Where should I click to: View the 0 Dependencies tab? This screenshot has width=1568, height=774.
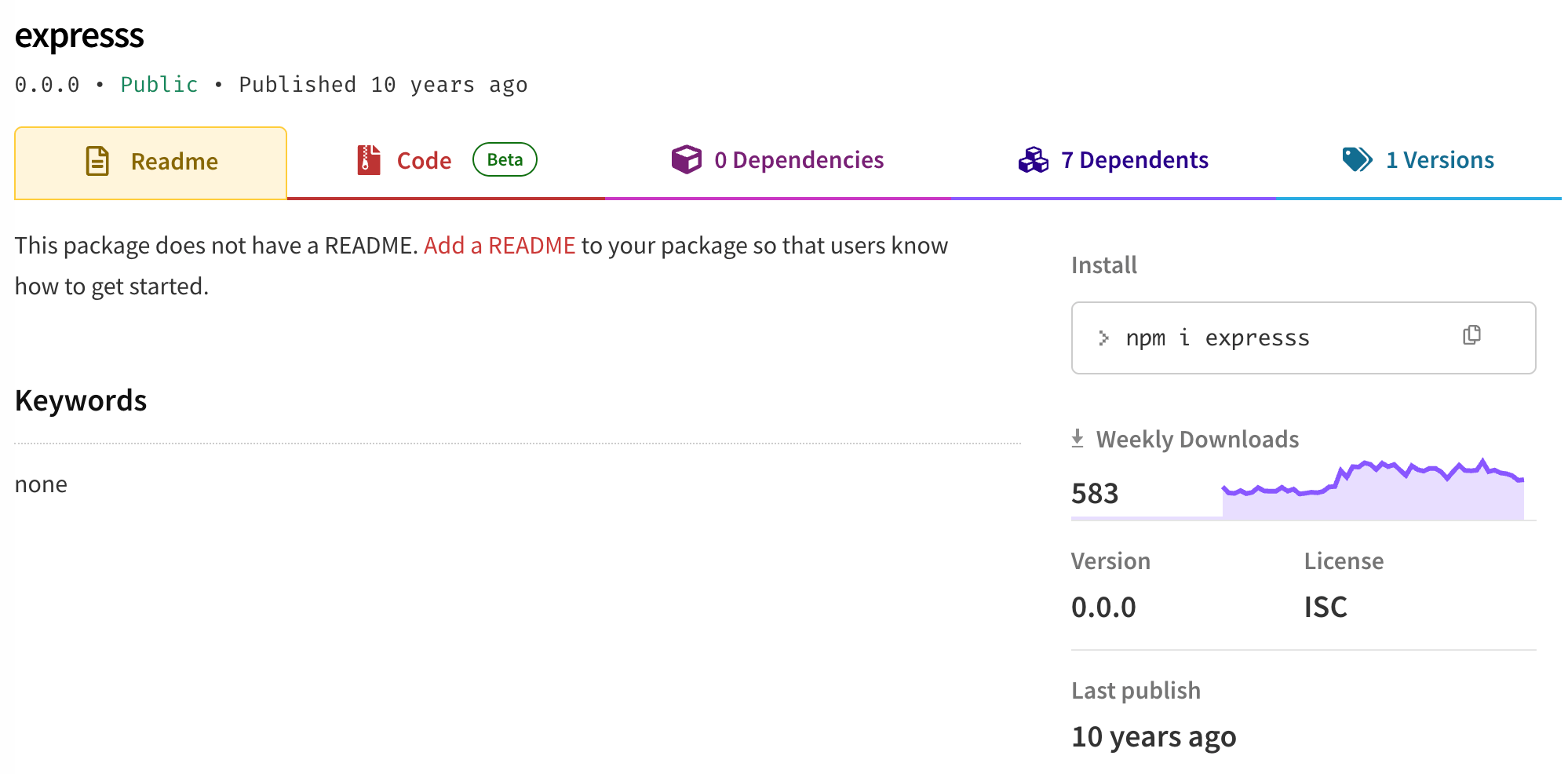click(778, 161)
